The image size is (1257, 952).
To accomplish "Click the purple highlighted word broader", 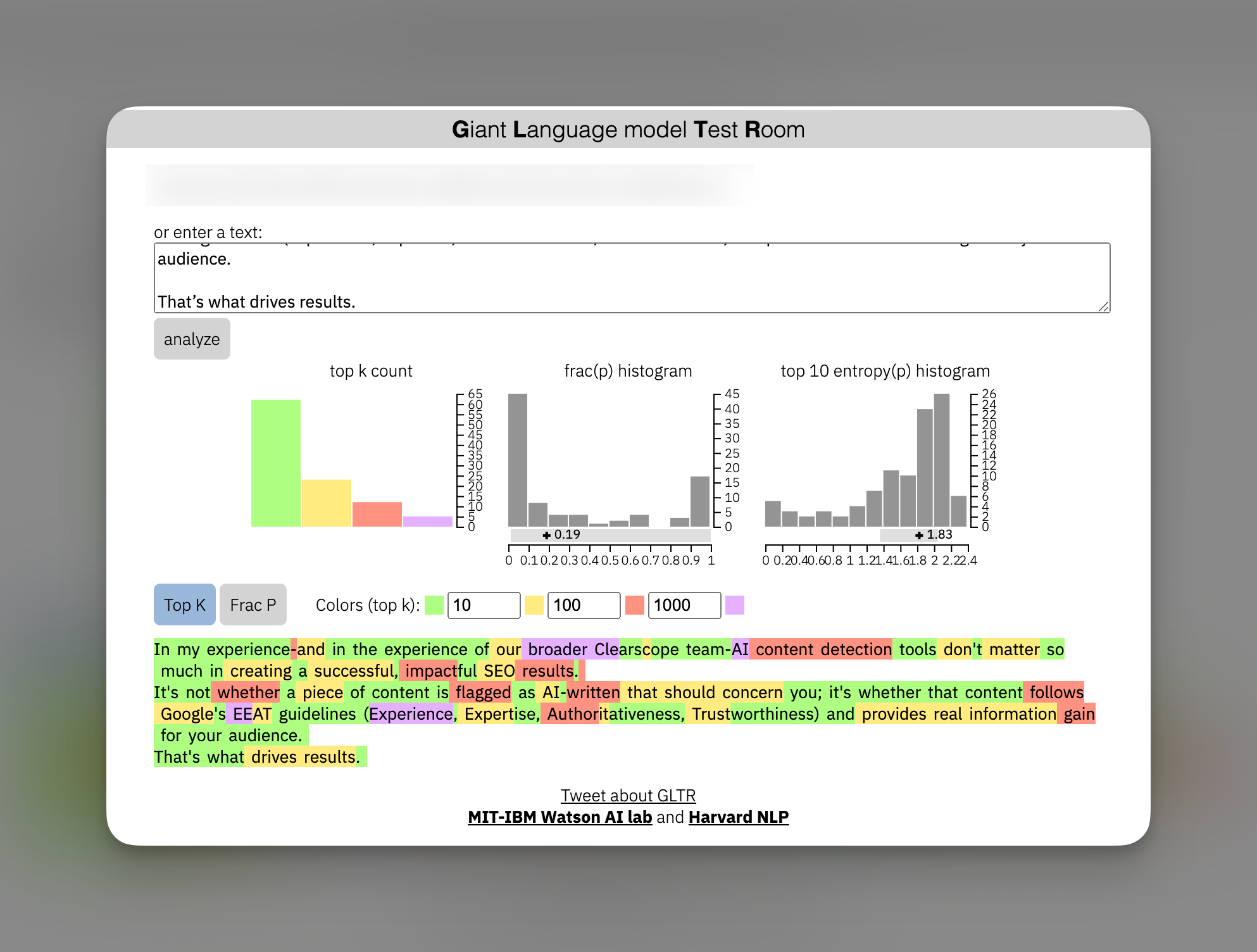I will pyautogui.click(x=557, y=649).
